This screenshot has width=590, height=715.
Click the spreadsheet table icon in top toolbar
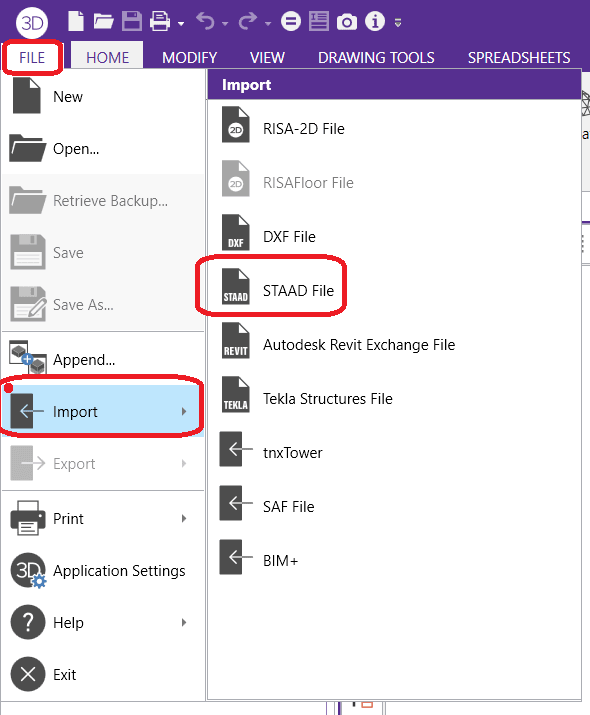point(319,21)
